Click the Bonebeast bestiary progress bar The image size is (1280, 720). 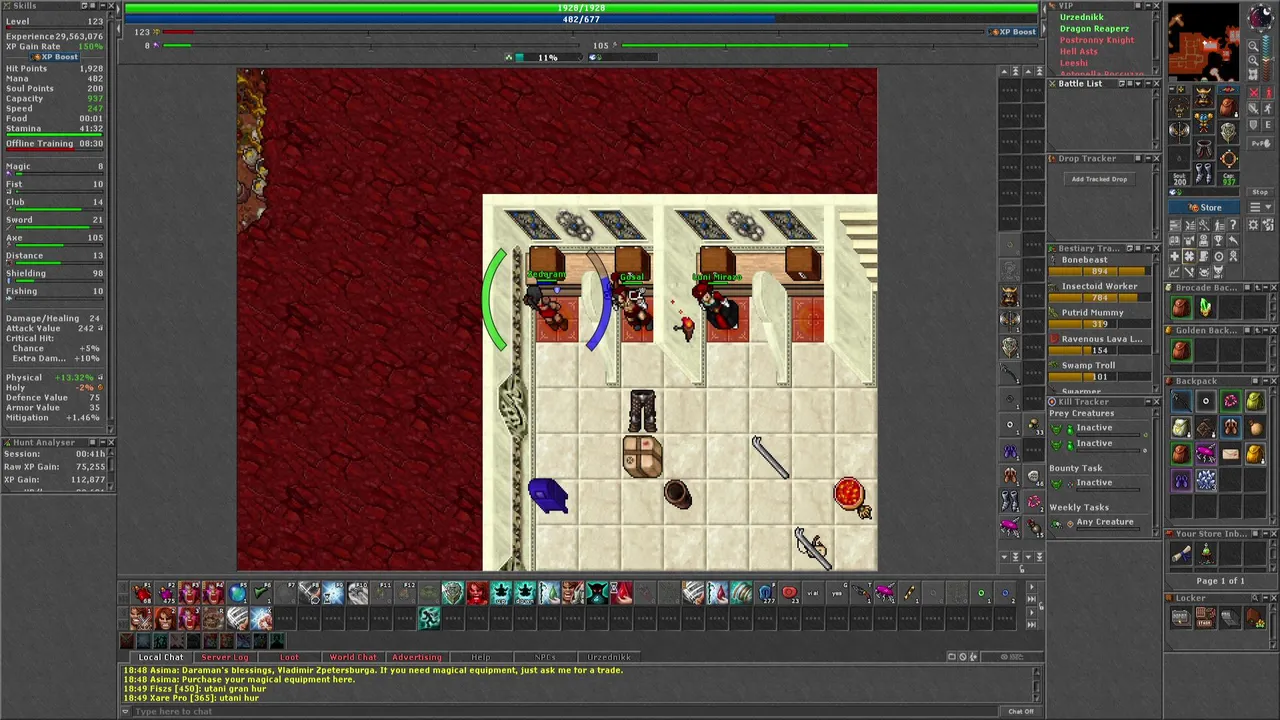click(x=1097, y=271)
